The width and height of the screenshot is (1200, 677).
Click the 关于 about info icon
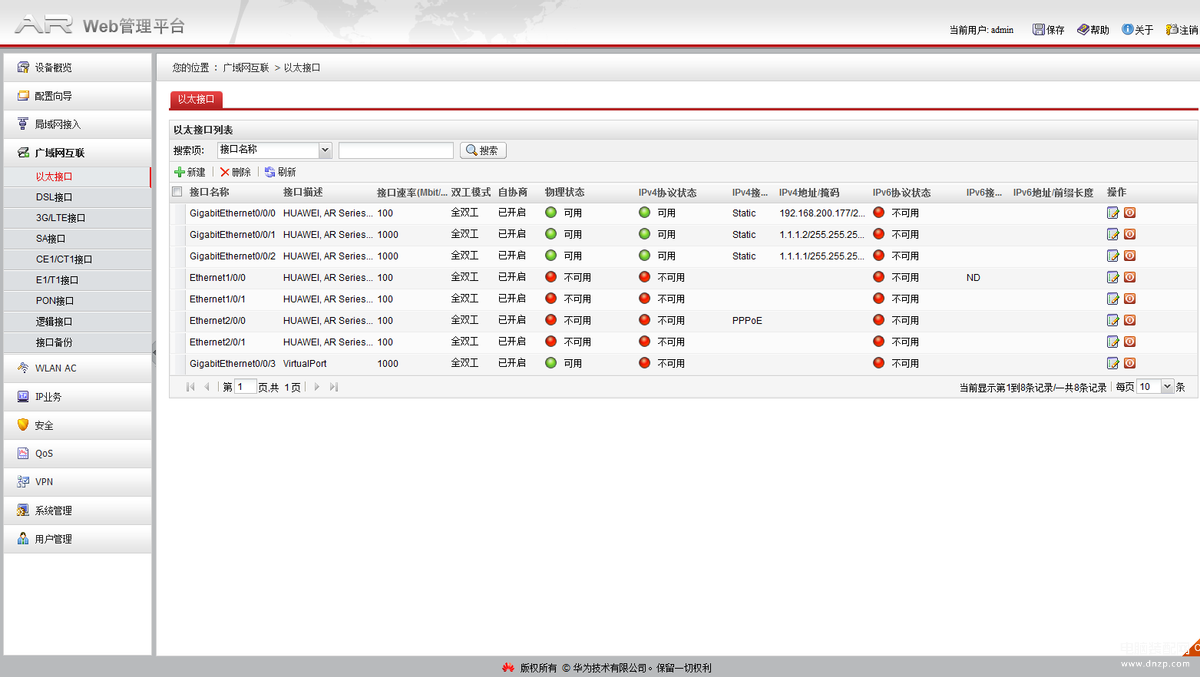1127,30
